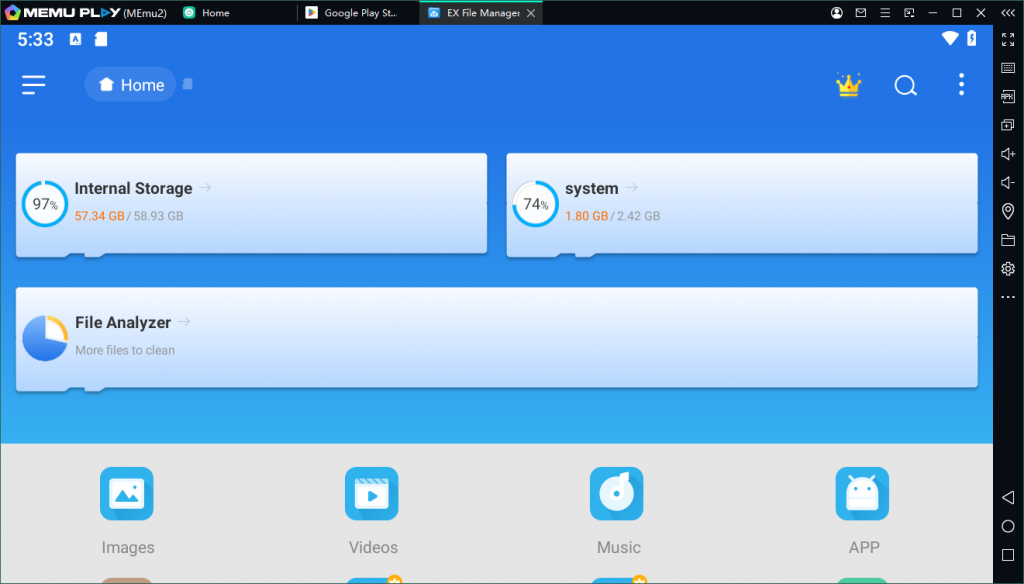Click the Wi-Fi status icon

tap(950, 39)
